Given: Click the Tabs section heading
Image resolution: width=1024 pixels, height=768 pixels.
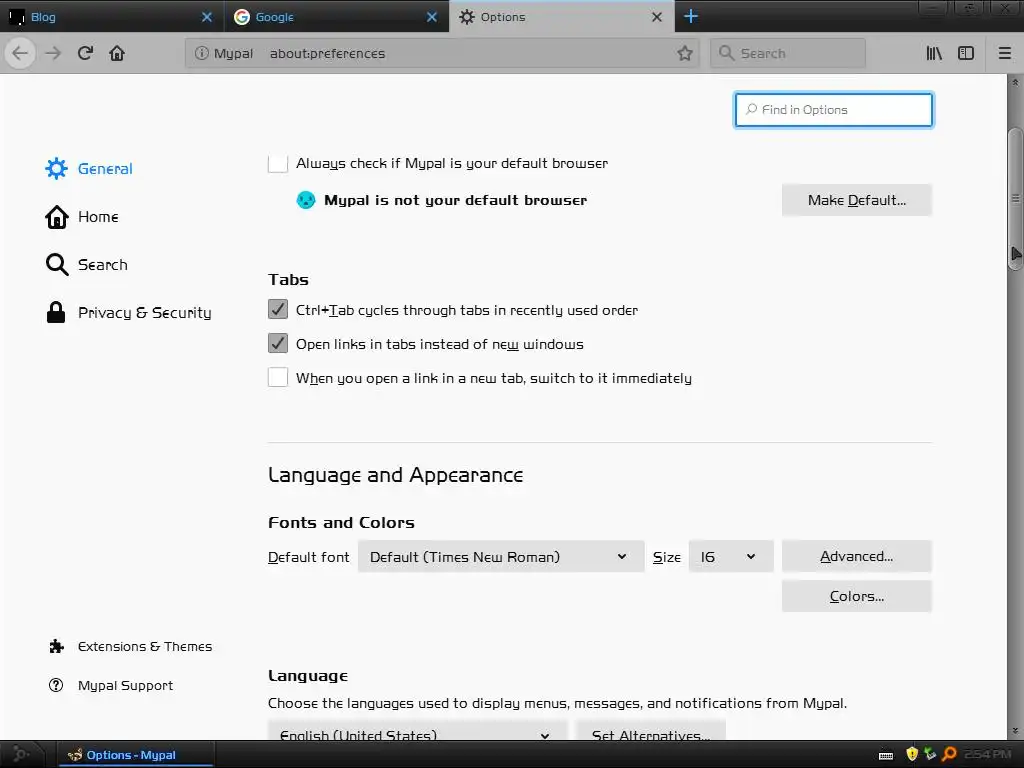Looking at the screenshot, I should click(x=288, y=280).
